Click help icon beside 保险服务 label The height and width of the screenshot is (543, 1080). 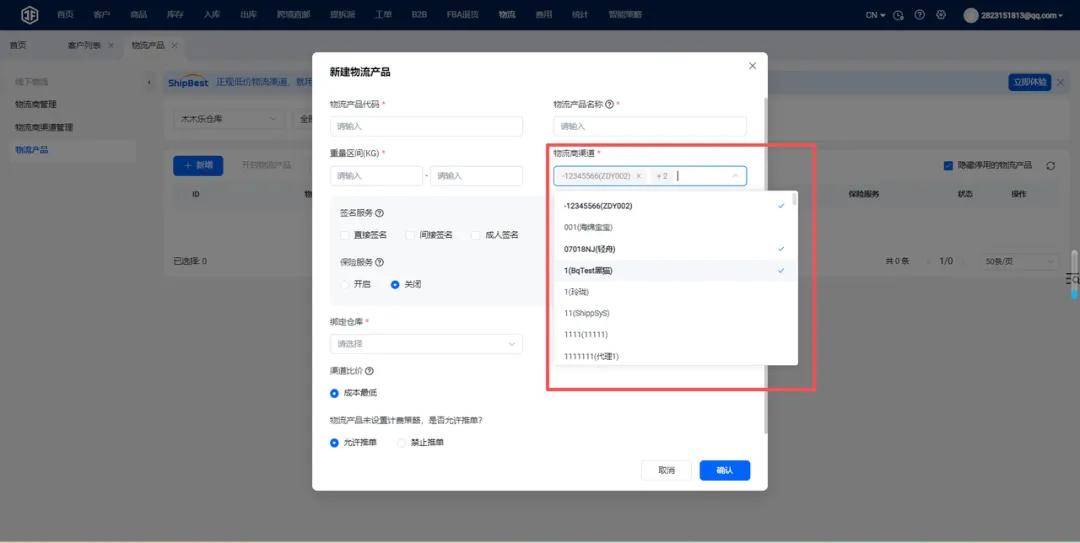pos(380,262)
